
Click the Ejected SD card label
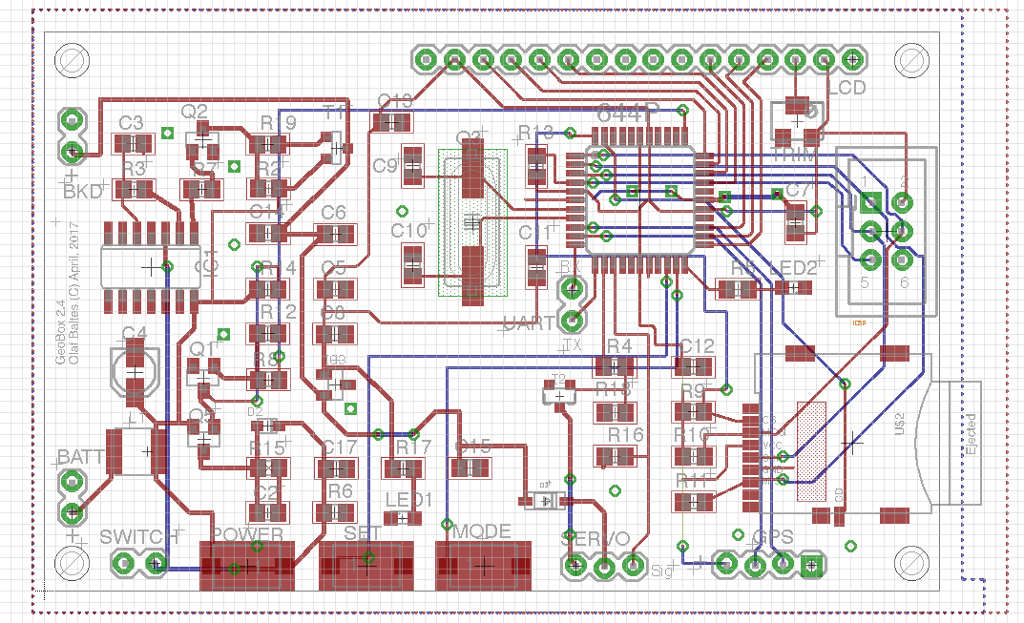click(971, 434)
